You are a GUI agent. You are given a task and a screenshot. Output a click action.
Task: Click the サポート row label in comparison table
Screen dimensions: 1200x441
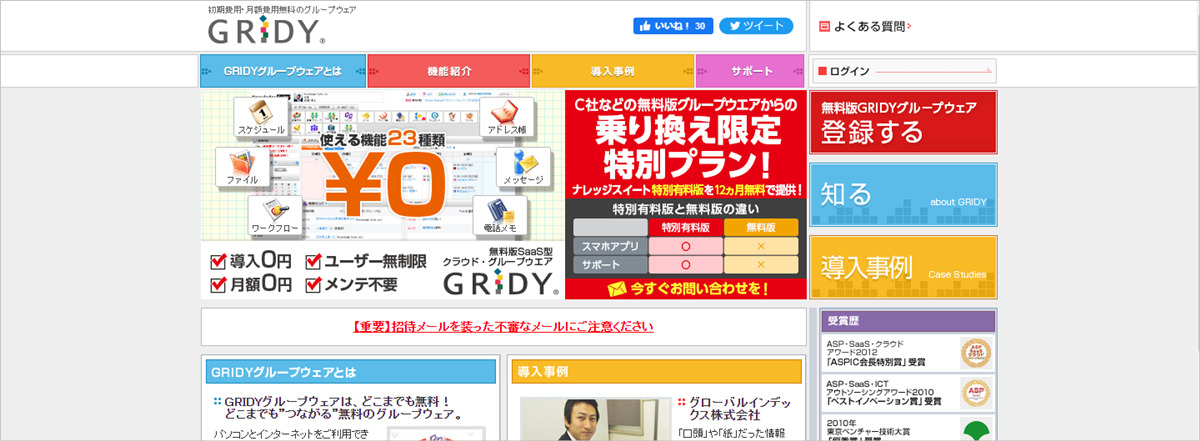(x=609, y=265)
